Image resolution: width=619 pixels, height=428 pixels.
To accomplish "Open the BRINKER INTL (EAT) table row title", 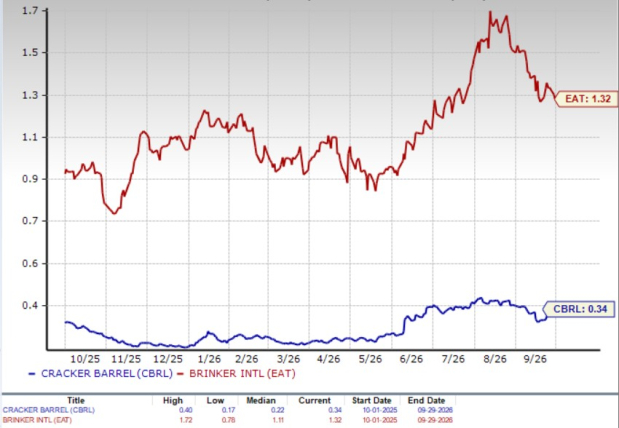I will 38,420.
